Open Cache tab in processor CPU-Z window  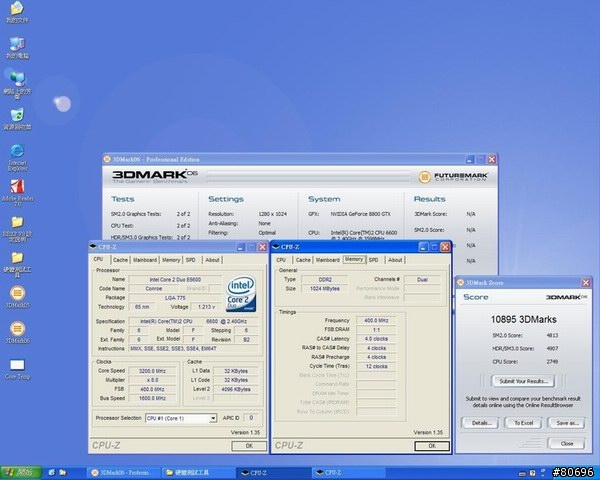(120, 260)
